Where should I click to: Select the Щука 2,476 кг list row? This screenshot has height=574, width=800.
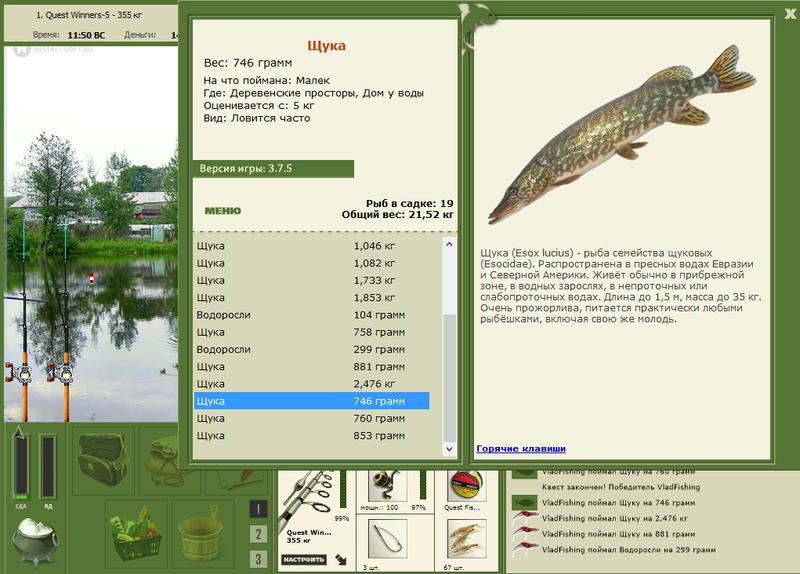[311, 384]
